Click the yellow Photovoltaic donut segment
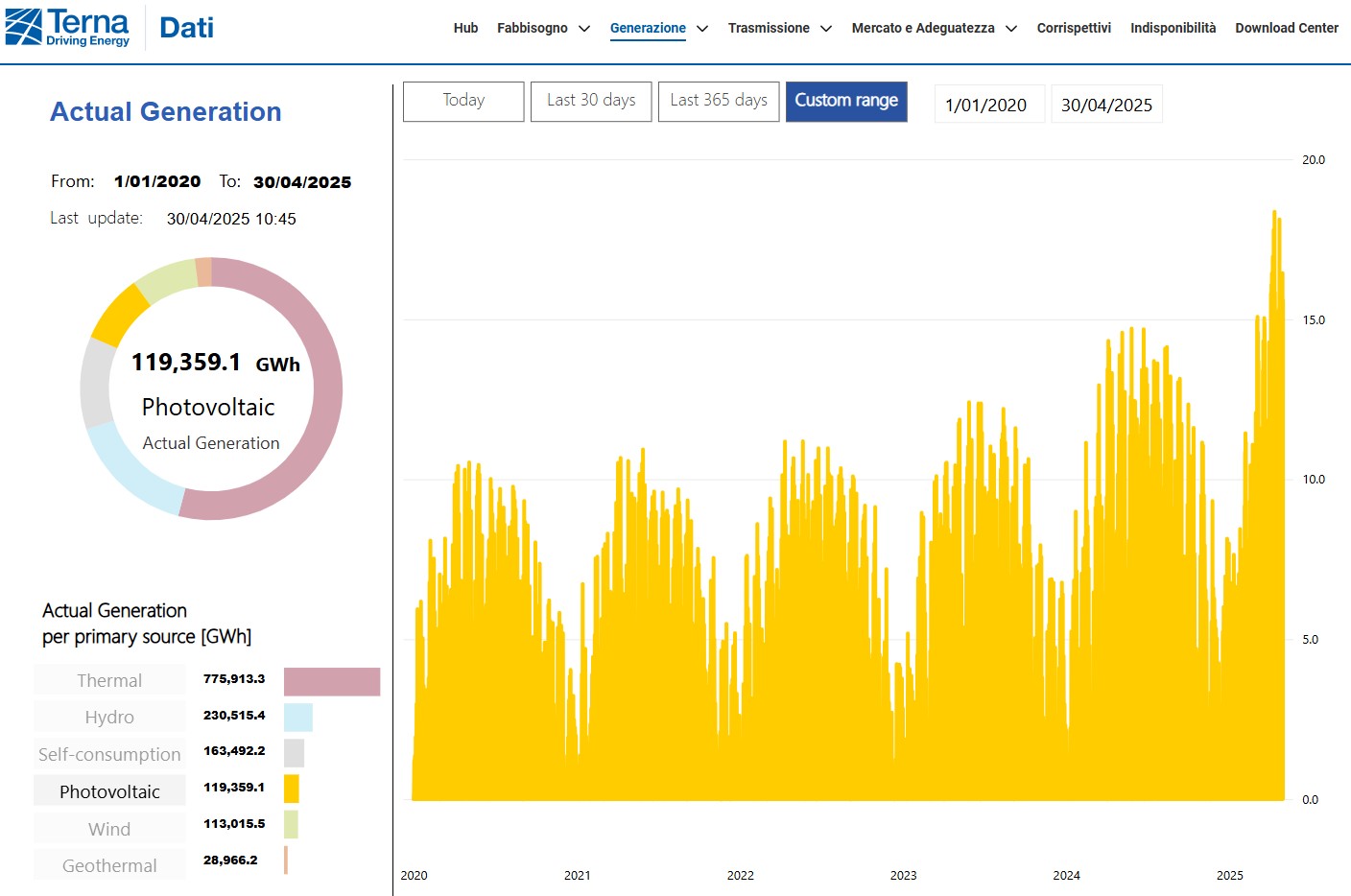The image size is (1351, 896). point(119,315)
